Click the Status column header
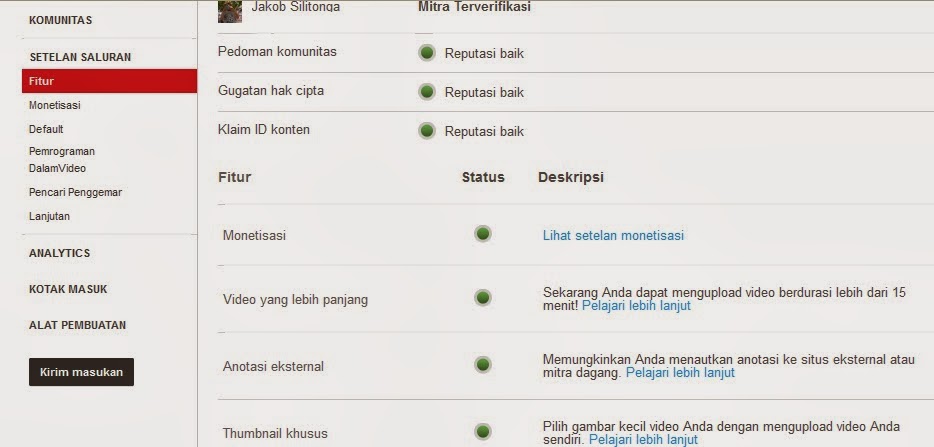Image resolution: width=934 pixels, height=447 pixels. 483,177
